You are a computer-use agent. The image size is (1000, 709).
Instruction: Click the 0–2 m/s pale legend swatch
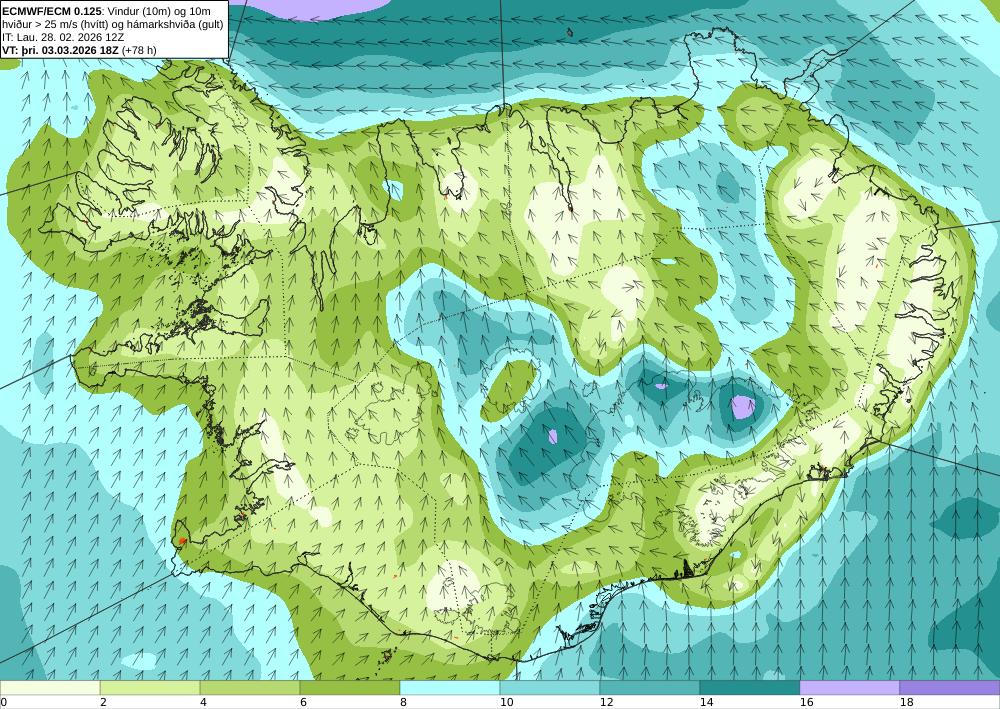click(50, 687)
